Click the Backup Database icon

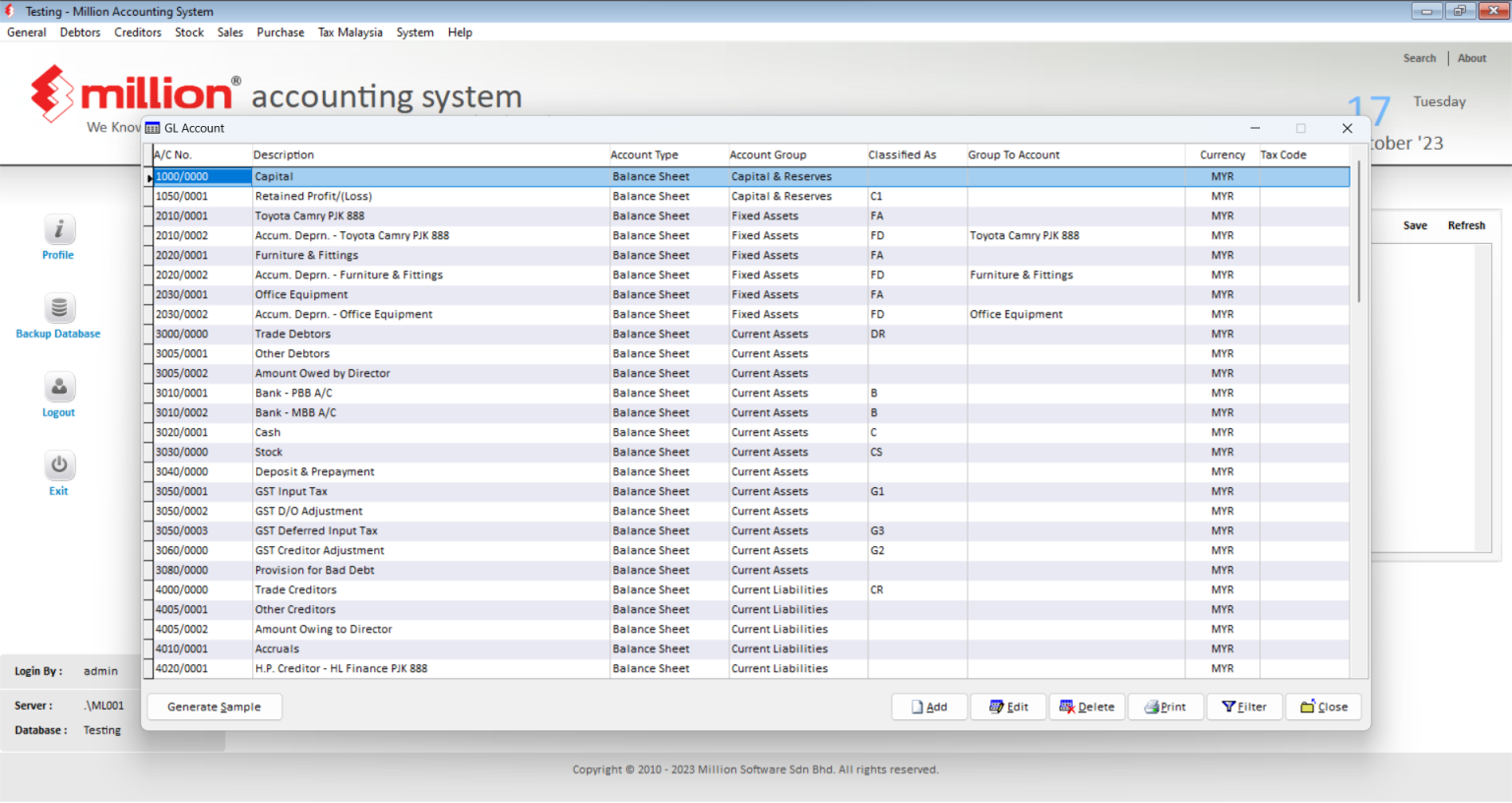pos(59,309)
